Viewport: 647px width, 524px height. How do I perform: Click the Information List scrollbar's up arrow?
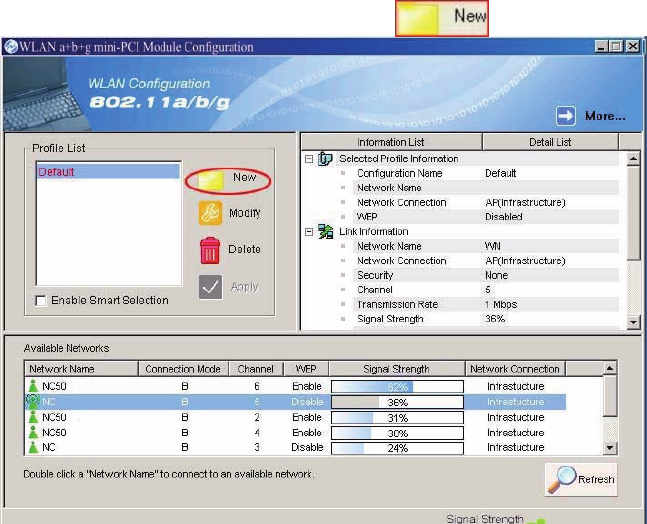pyautogui.click(x=633, y=159)
